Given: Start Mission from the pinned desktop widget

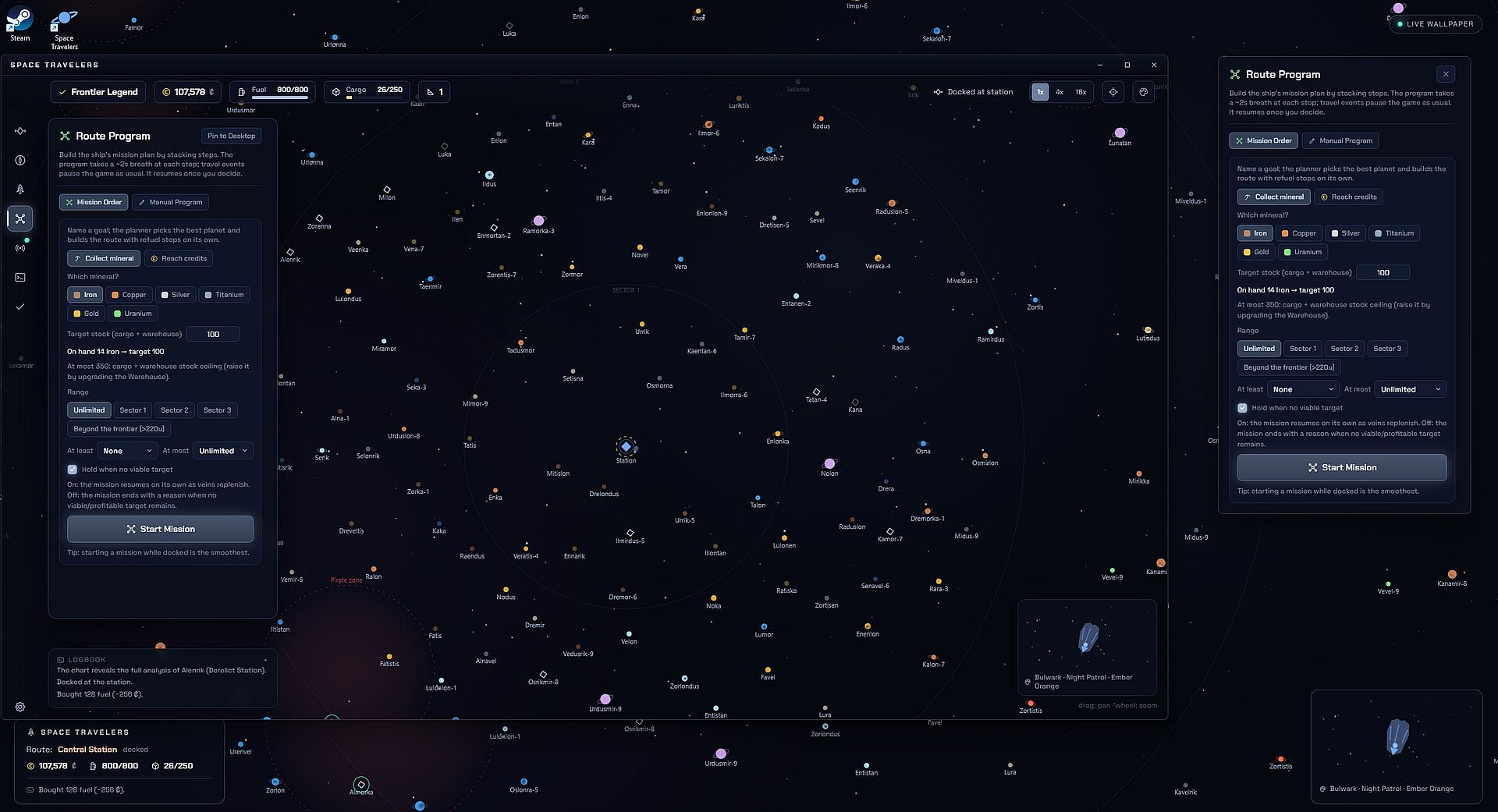Looking at the screenshot, I should coord(1342,467).
